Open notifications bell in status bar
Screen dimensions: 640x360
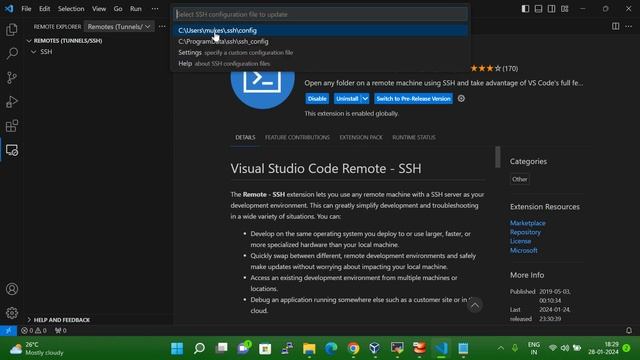[629, 331]
